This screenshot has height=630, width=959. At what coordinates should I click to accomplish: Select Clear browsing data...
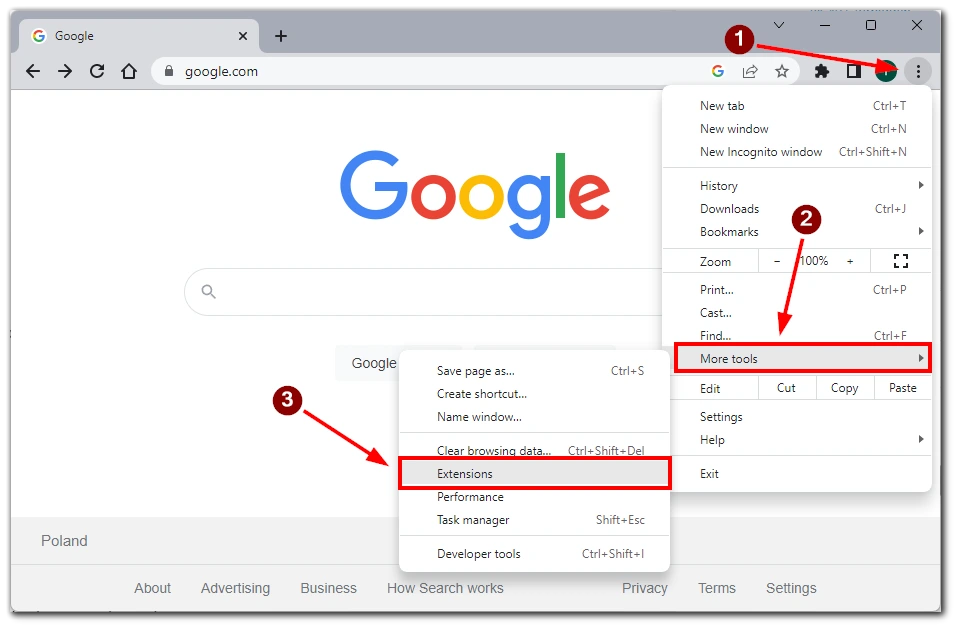click(x=535, y=450)
